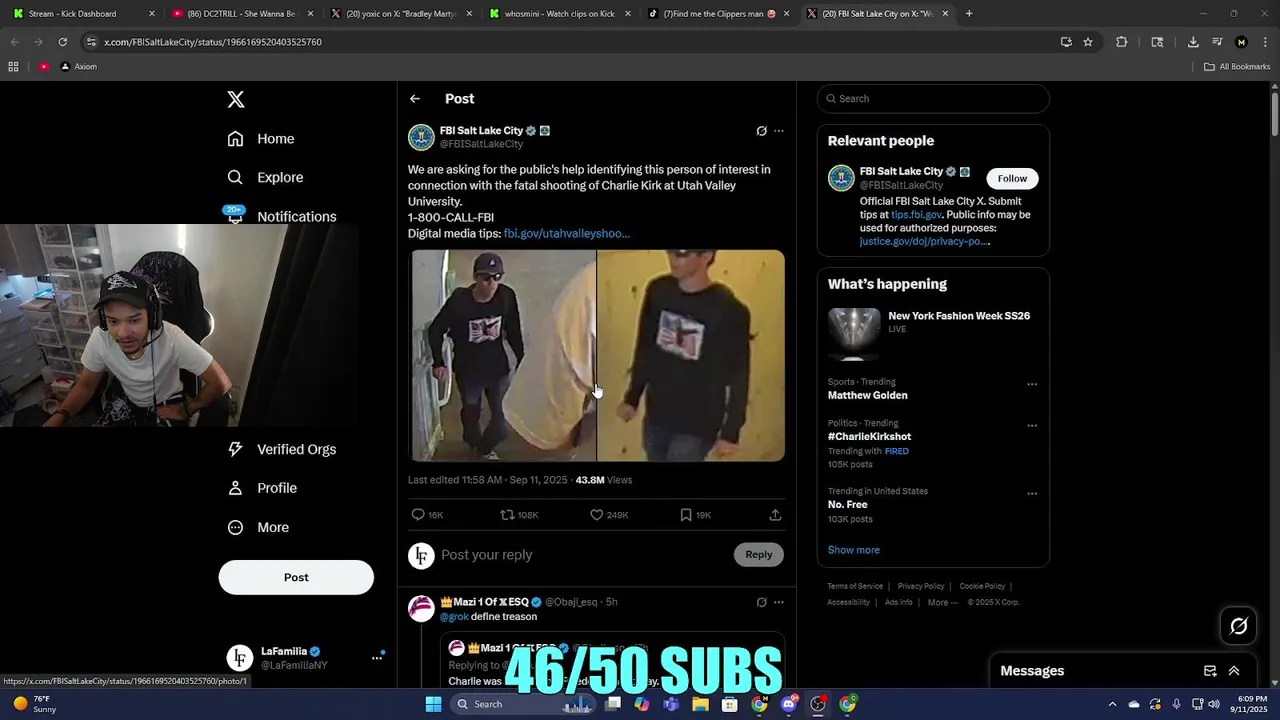Open File Explorer from the taskbar
Screen dimensions: 1280x720
pos(701,704)
